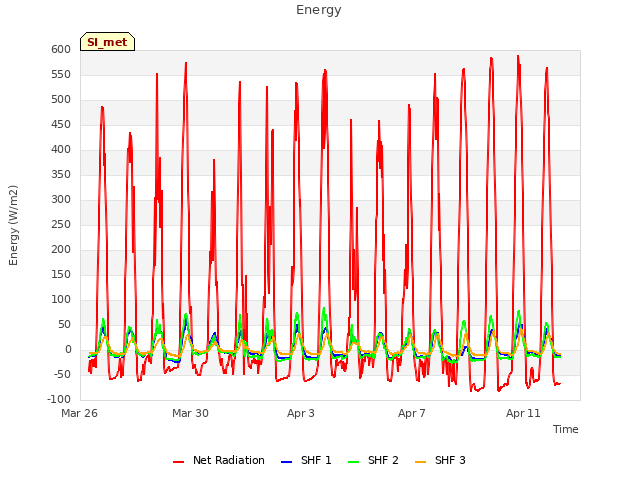The height and width of the screenshot is (480, 640).
Task: Click the 200 y-axis tick label
Action: point(61,249)
